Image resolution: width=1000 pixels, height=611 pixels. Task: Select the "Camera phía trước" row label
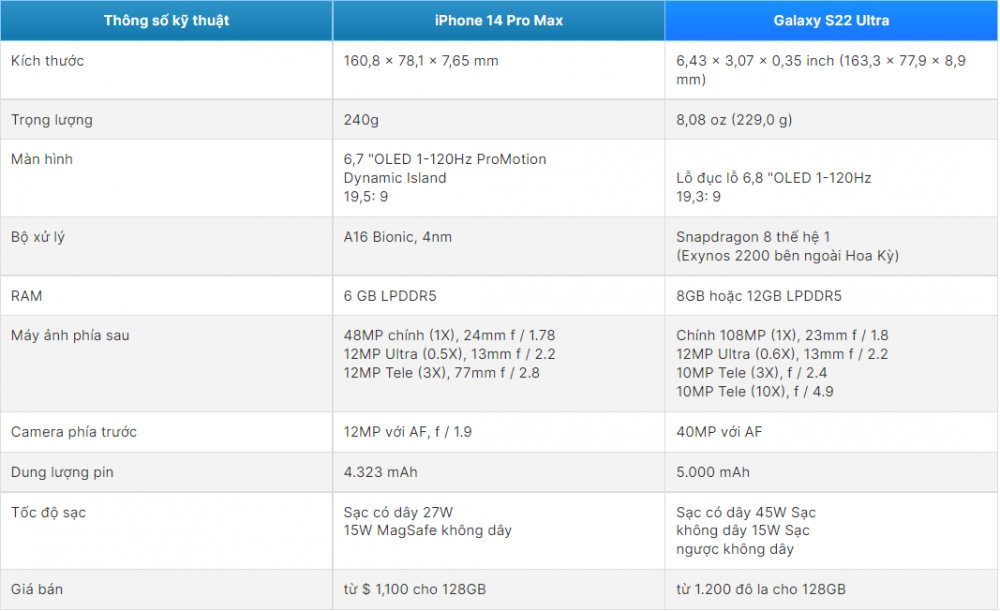click(74, 432)
